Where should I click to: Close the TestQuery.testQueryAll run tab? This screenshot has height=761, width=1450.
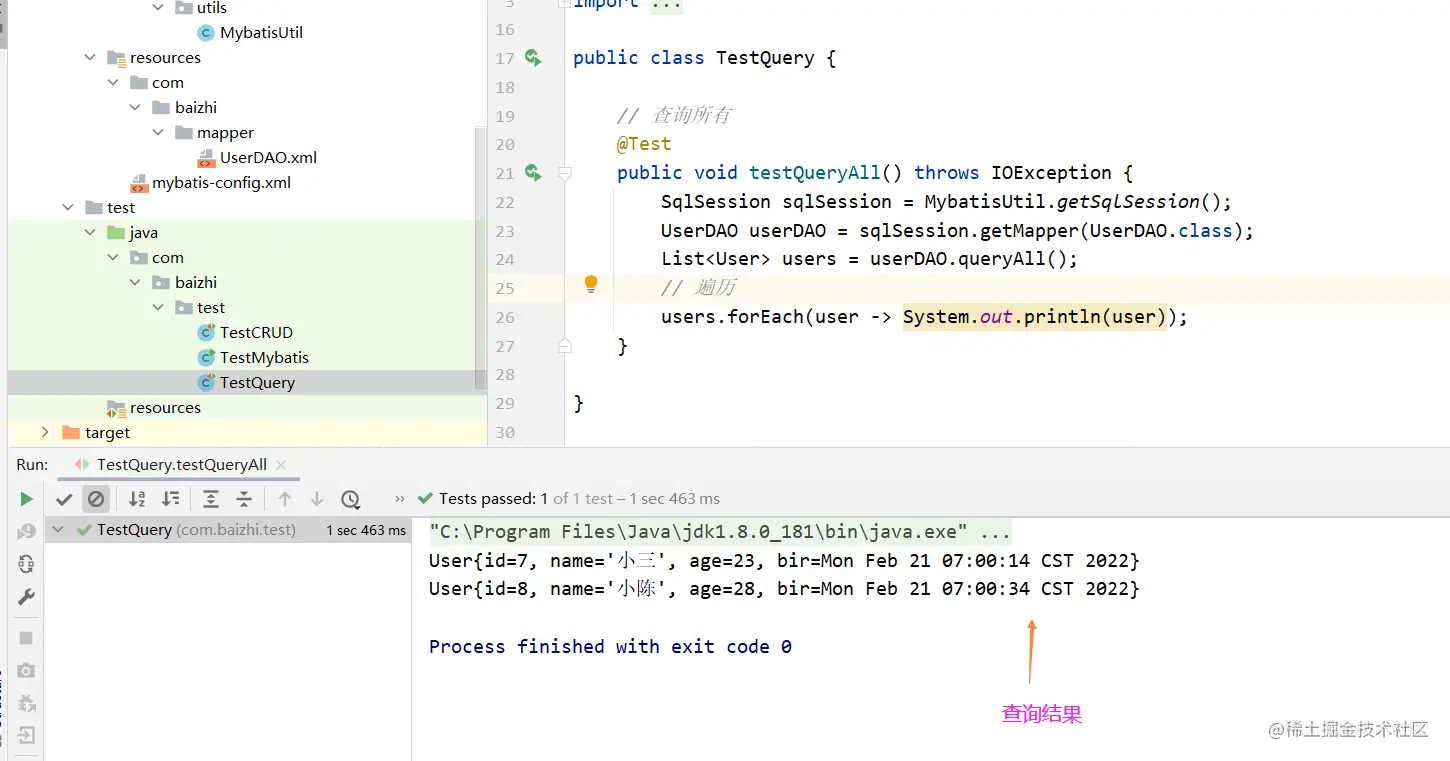pos(281,465)
